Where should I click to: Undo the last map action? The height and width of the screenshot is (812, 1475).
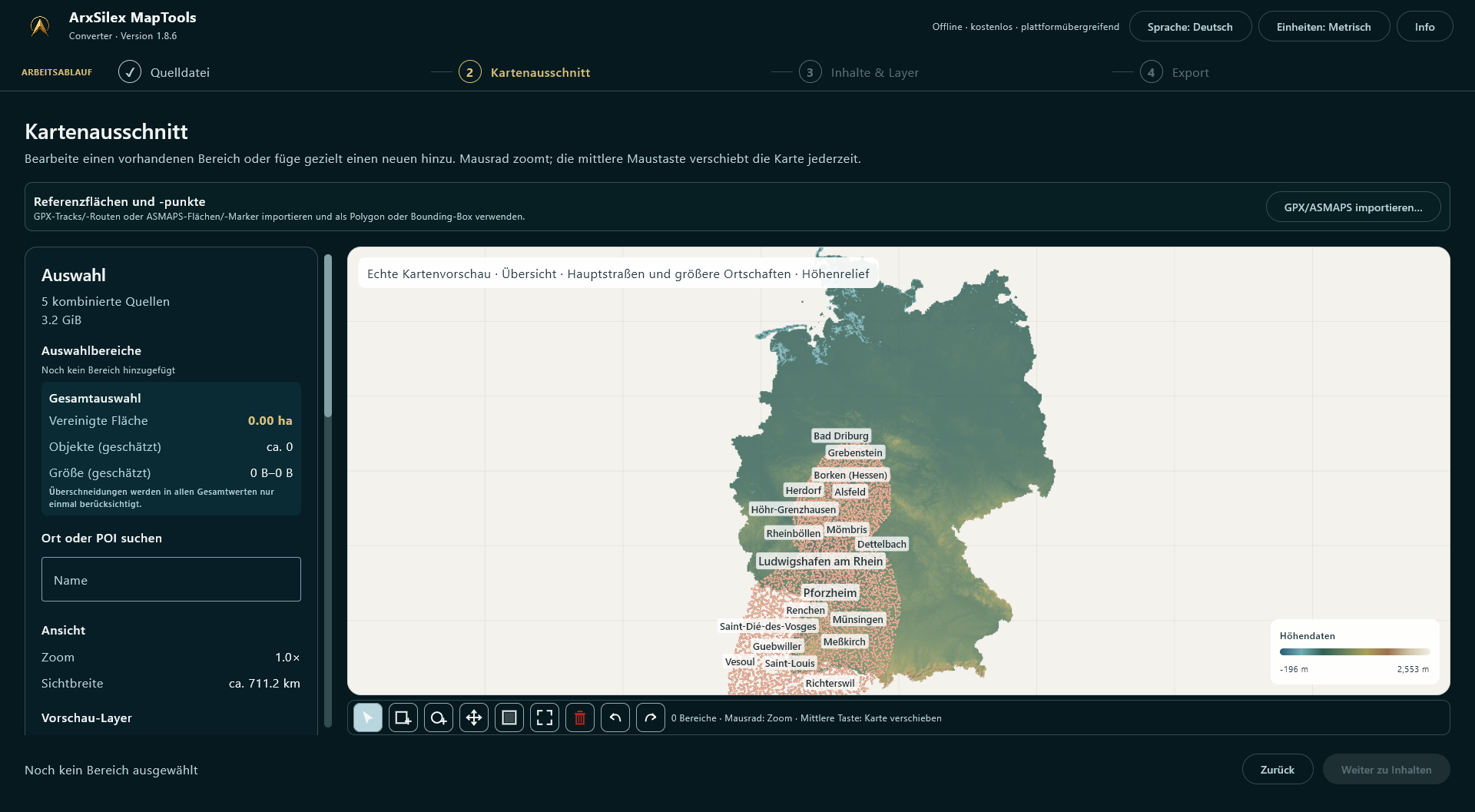click(x=615, y=718)
